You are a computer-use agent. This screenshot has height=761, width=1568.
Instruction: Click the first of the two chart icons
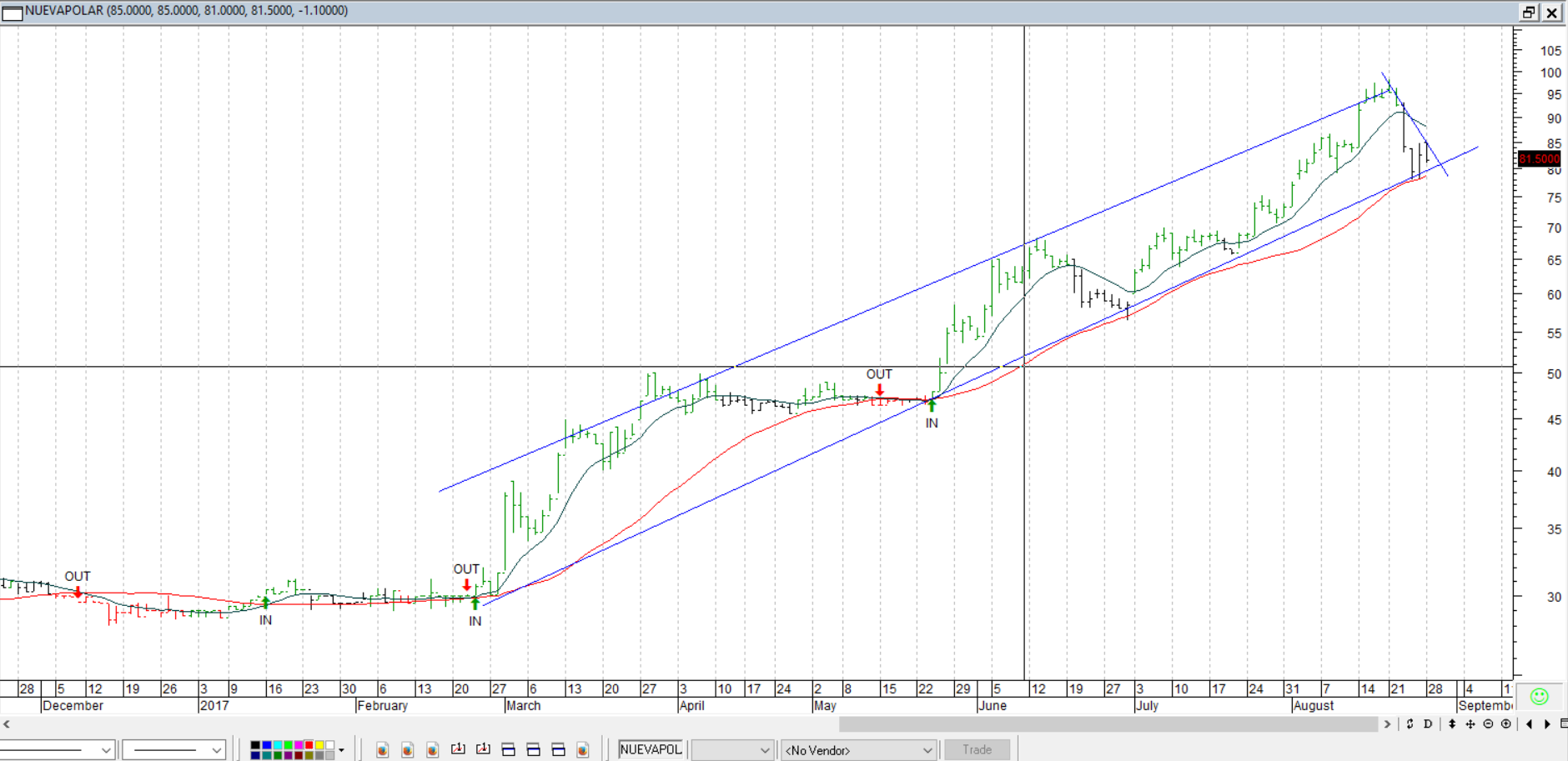point(458,750)
